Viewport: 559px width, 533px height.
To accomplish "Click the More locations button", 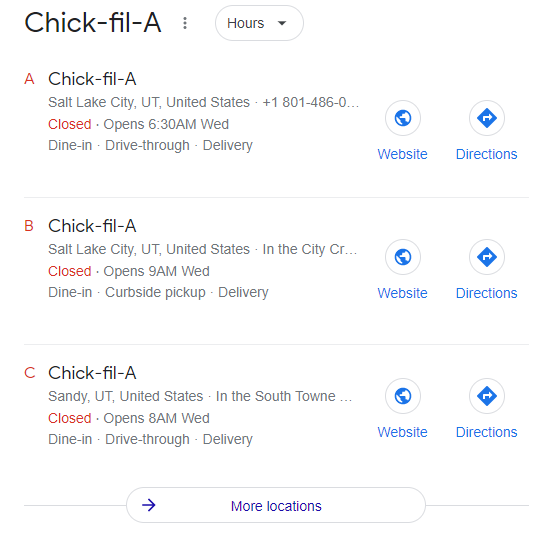I will (x=276, y=505).
